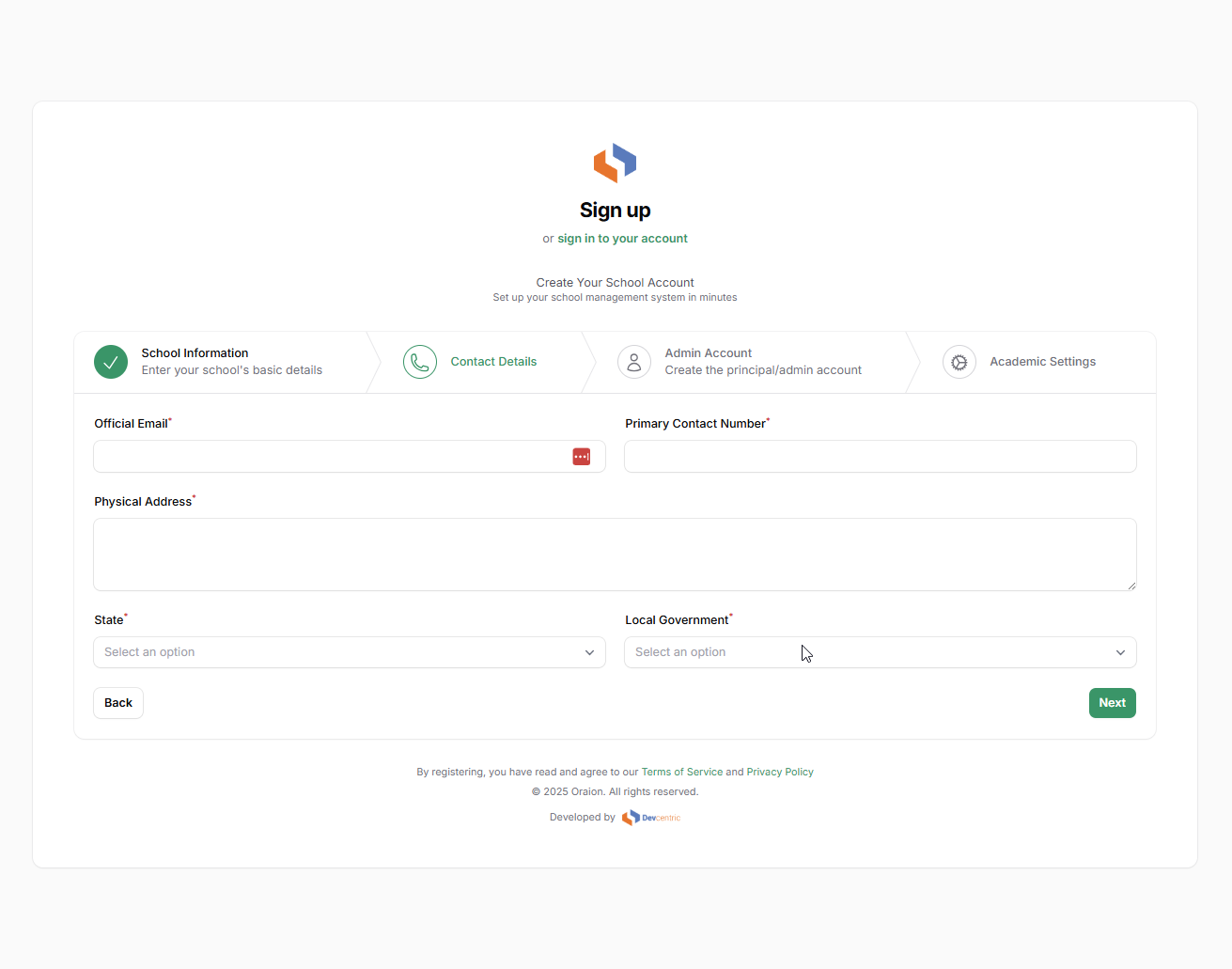Focus the Primary Contact Number field
1232x969 pixels.
pos(880,457)
